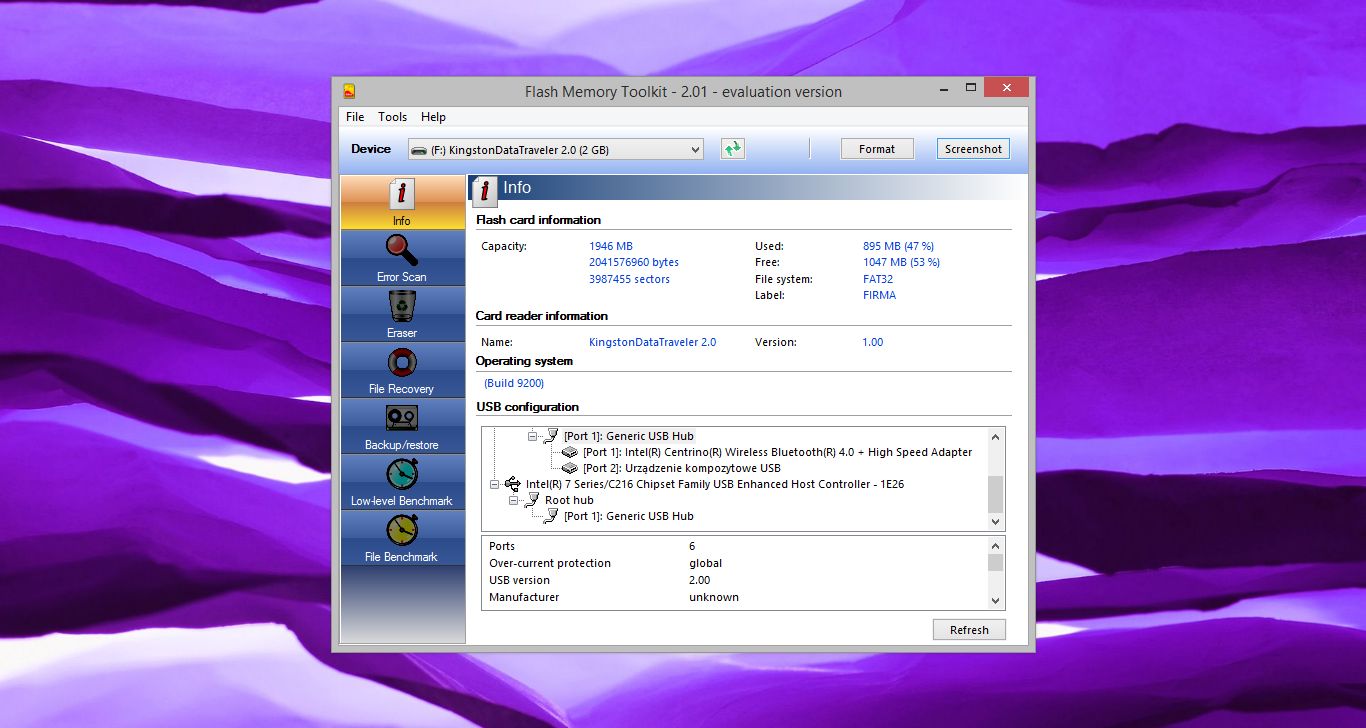Refresh the device list with green arrows icon
The image size is (1366, 728).
[732, 148]
